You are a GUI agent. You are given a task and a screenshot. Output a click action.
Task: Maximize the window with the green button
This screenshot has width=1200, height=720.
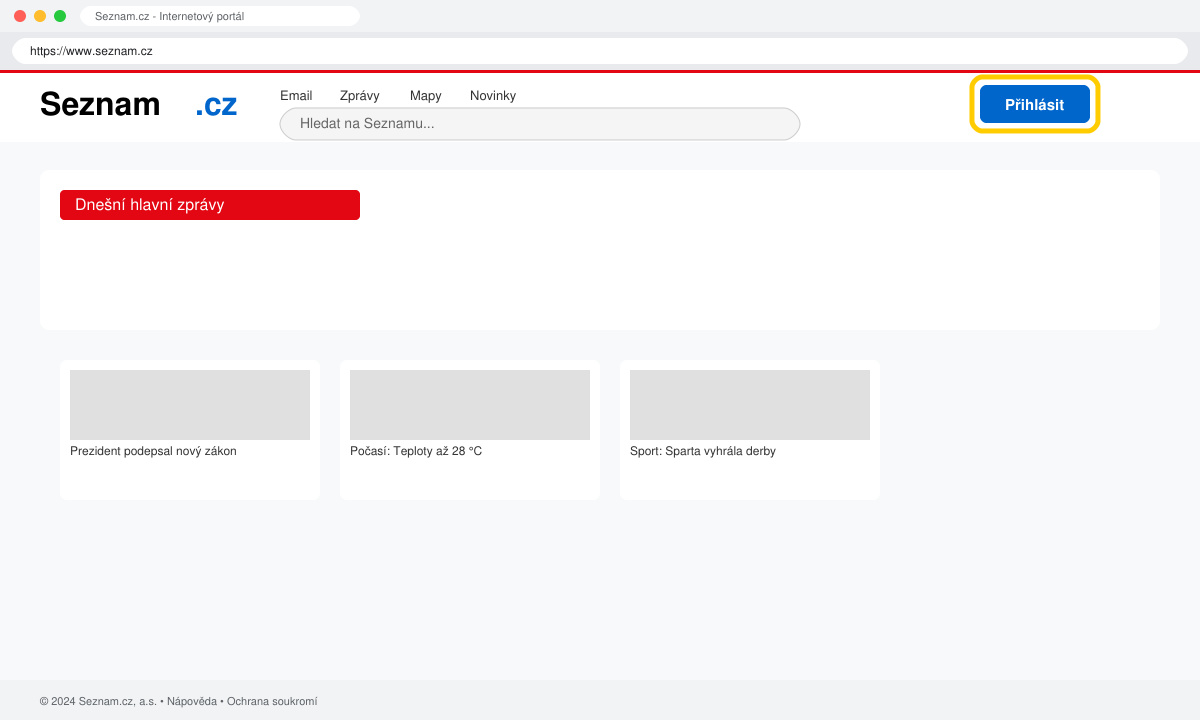pos(60,16)
